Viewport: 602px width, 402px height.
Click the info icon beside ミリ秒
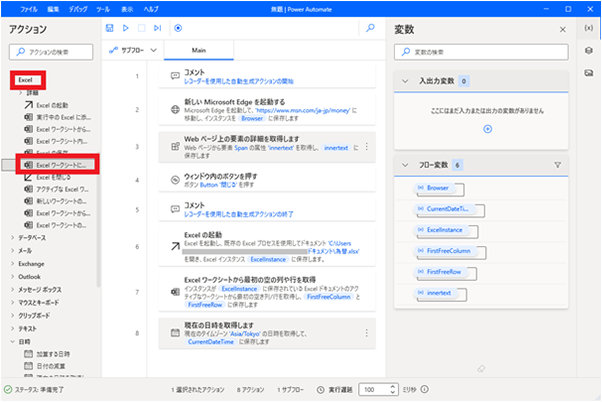tap(424, 389)
